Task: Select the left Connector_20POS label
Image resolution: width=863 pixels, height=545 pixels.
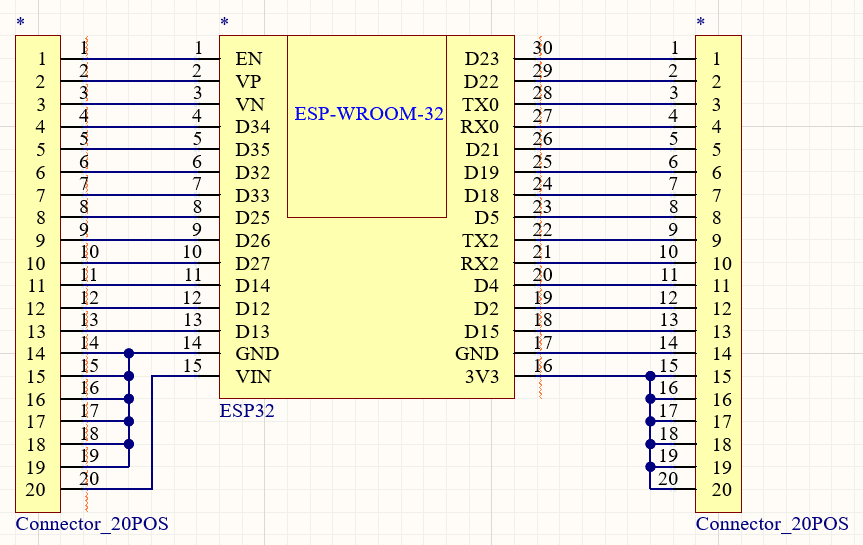Action: coord(91,524)
